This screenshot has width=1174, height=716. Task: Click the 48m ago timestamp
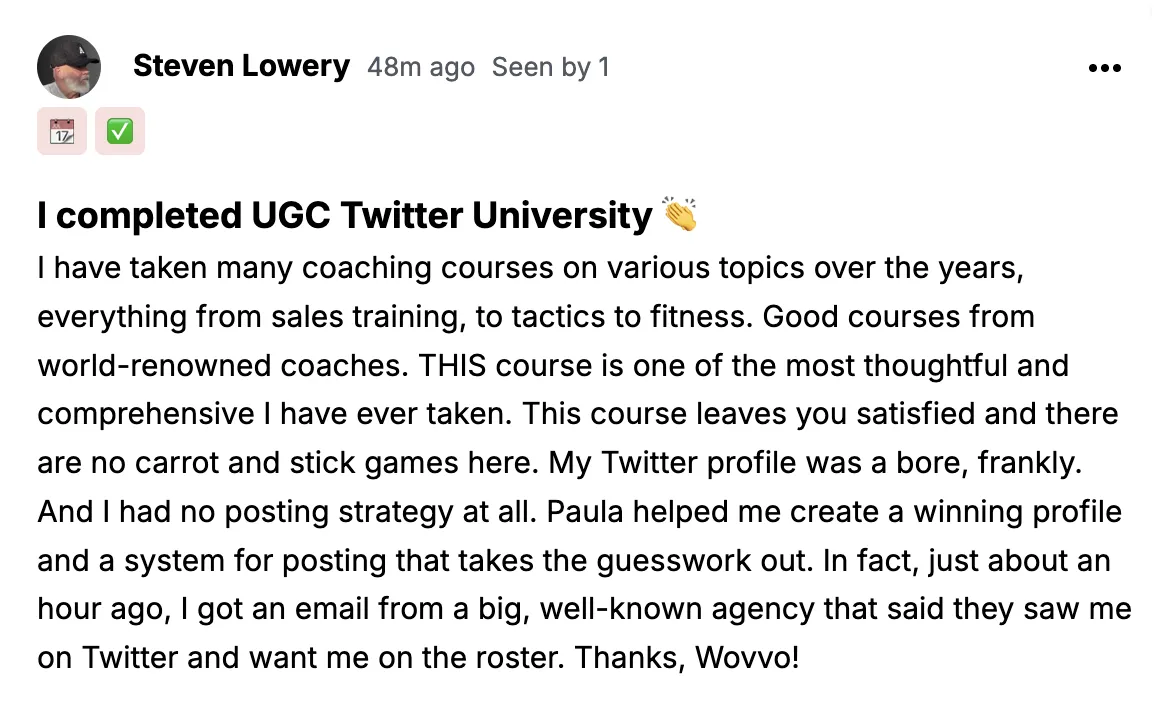pyautogui.click(x=421, y=67)
